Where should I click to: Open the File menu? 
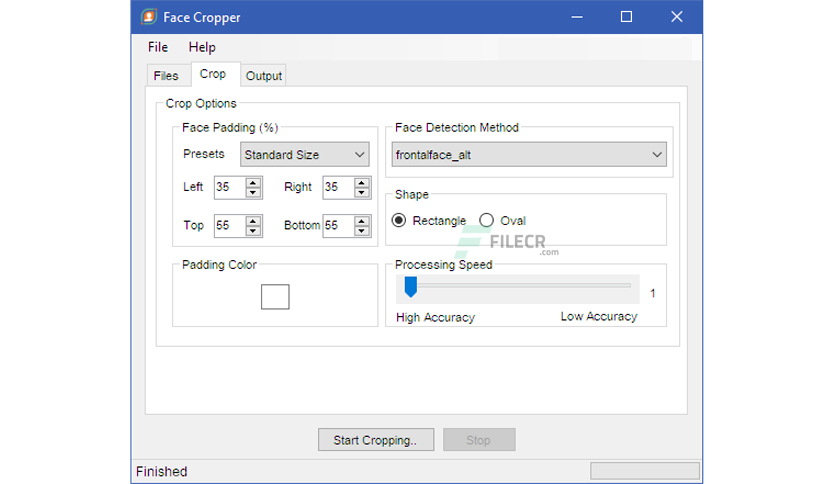click(158, 47)
